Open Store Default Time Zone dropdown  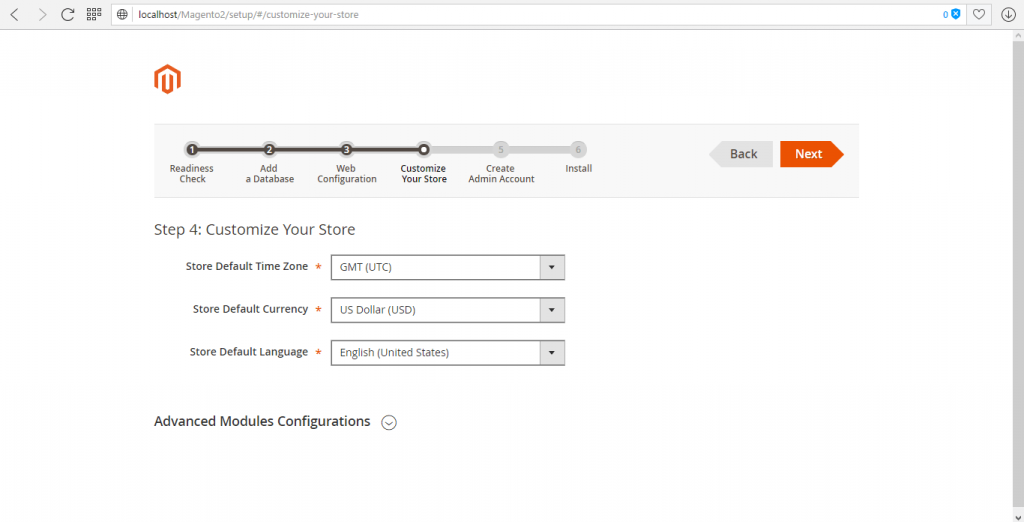tap(447, 267)
